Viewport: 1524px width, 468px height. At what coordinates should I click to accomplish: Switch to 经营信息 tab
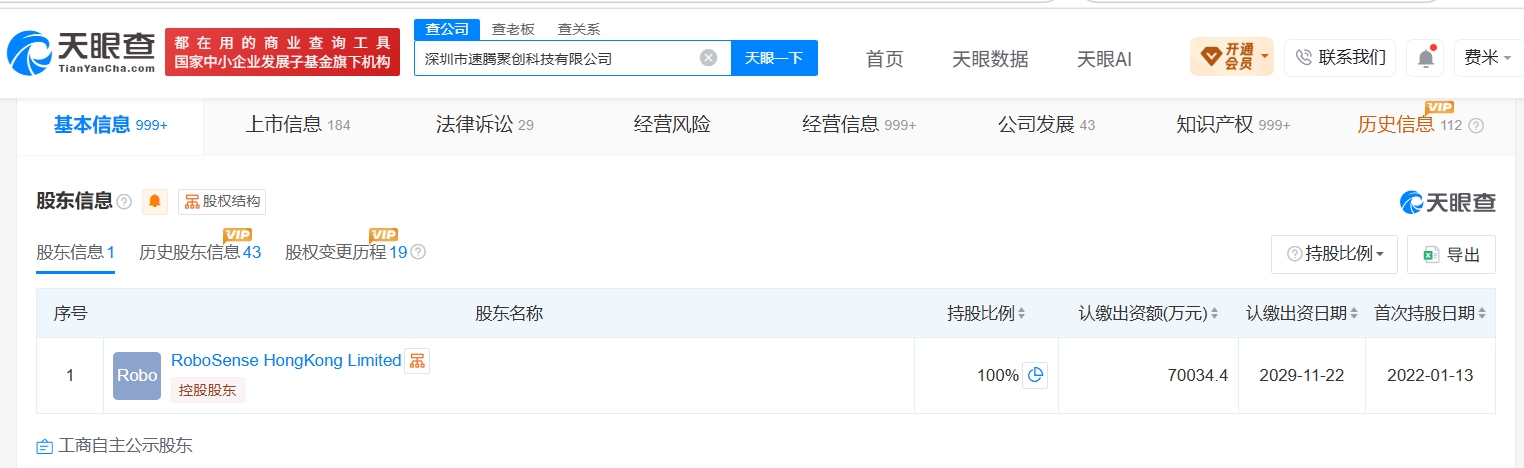(859, 125)
